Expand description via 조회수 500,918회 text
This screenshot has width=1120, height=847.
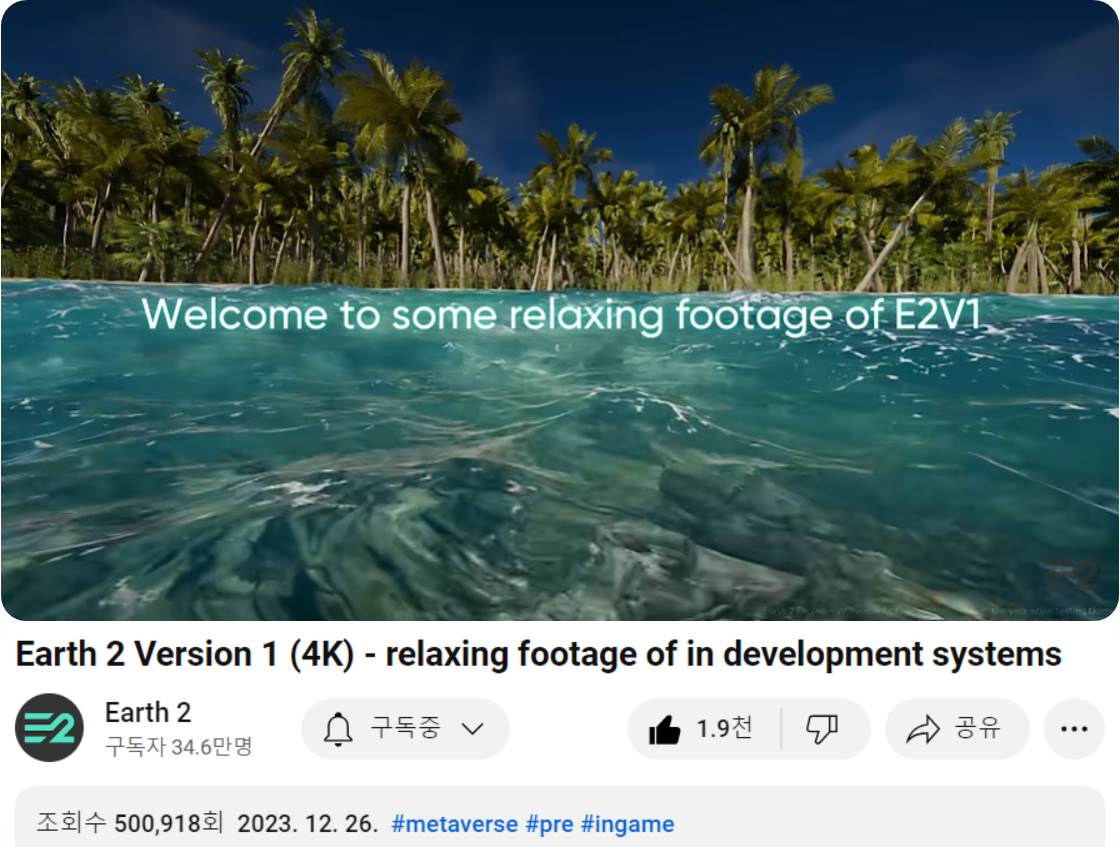click(x=129, y=824)
